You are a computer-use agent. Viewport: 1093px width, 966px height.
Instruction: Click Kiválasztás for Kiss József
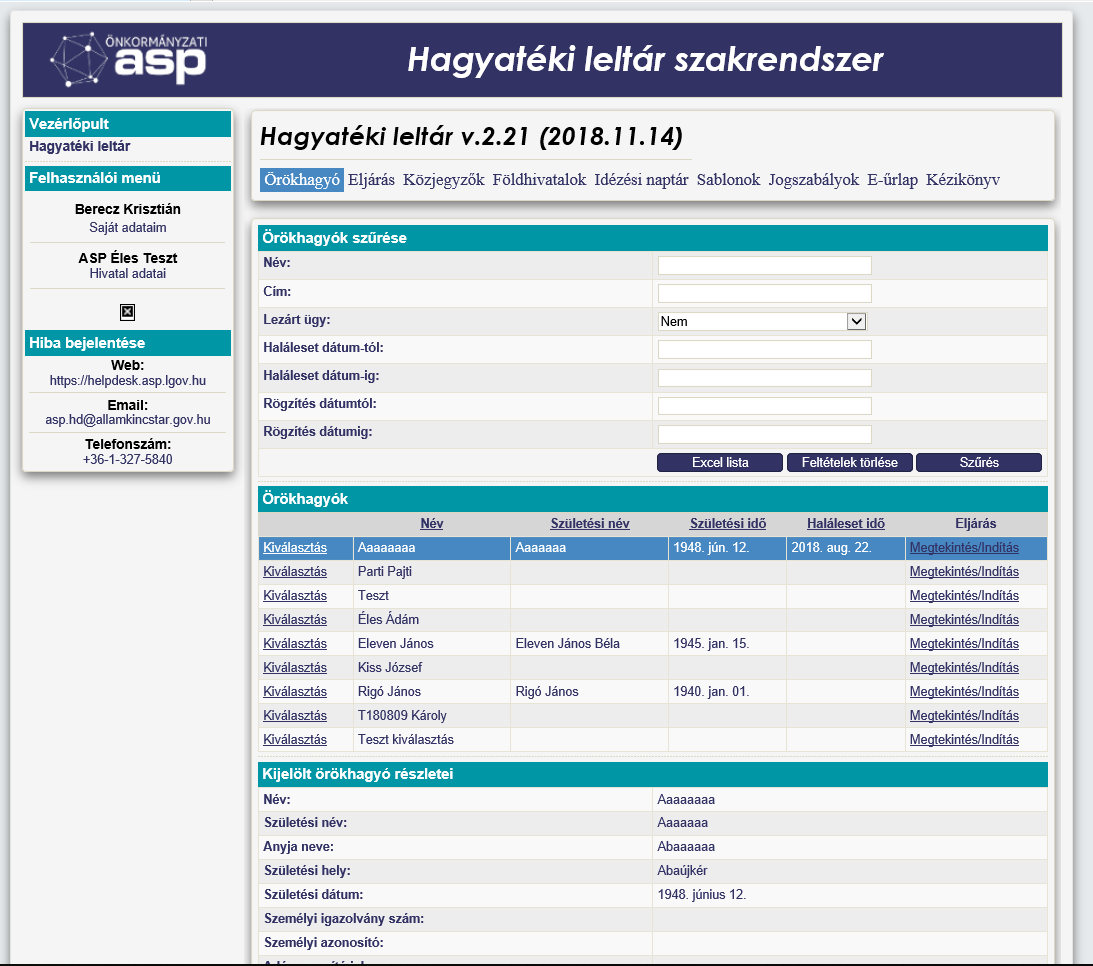coord(295,668)
